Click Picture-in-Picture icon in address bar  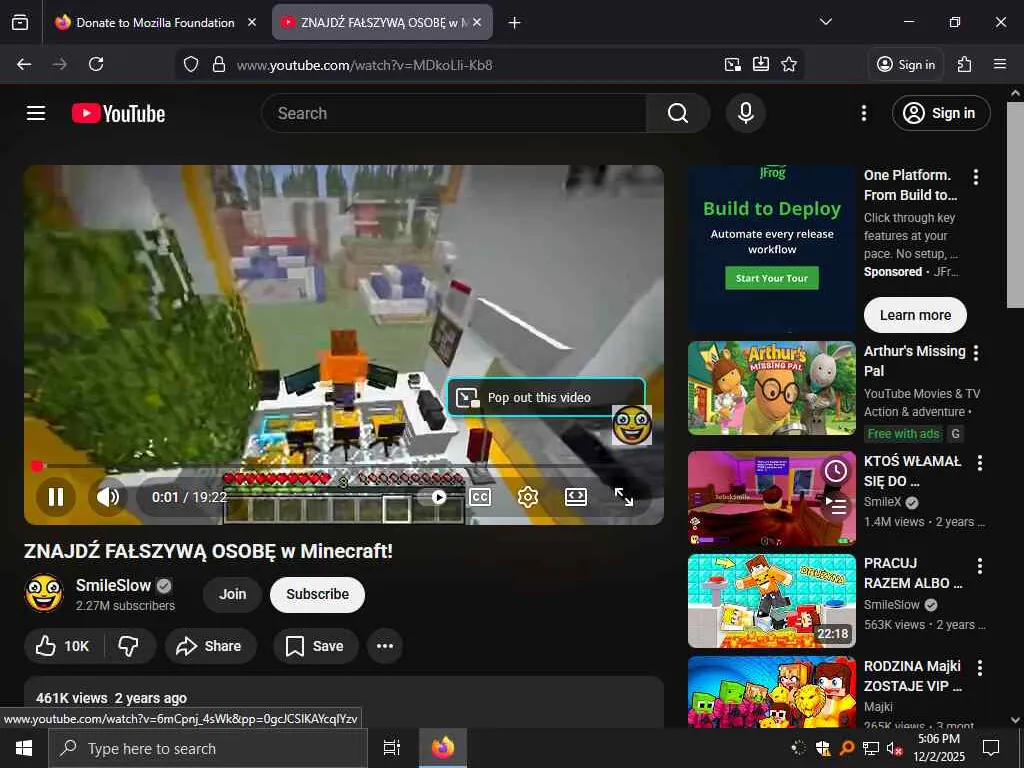point(733,64)
